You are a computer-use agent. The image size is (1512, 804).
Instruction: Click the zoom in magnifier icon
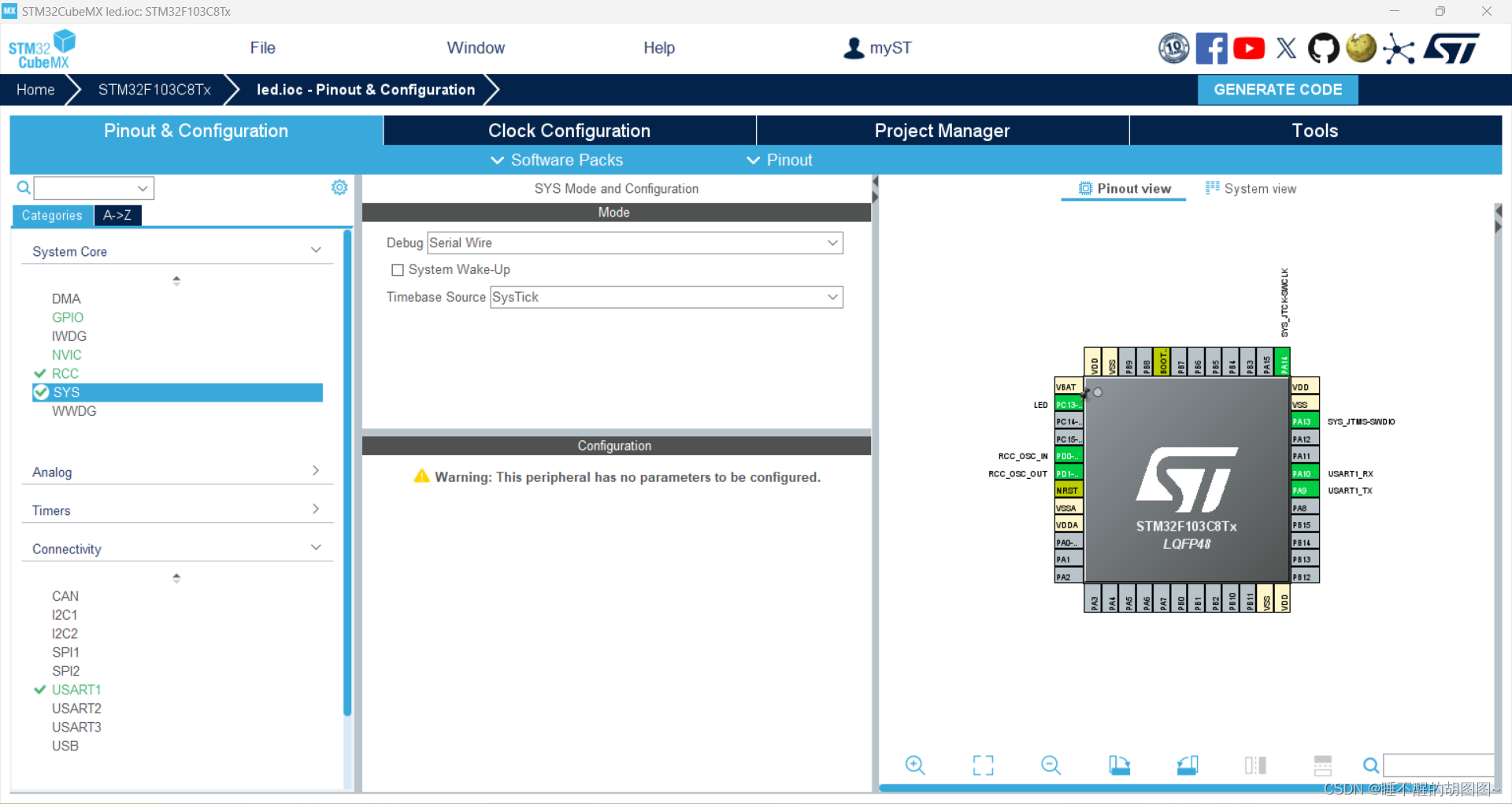click(x=915, y=765)
